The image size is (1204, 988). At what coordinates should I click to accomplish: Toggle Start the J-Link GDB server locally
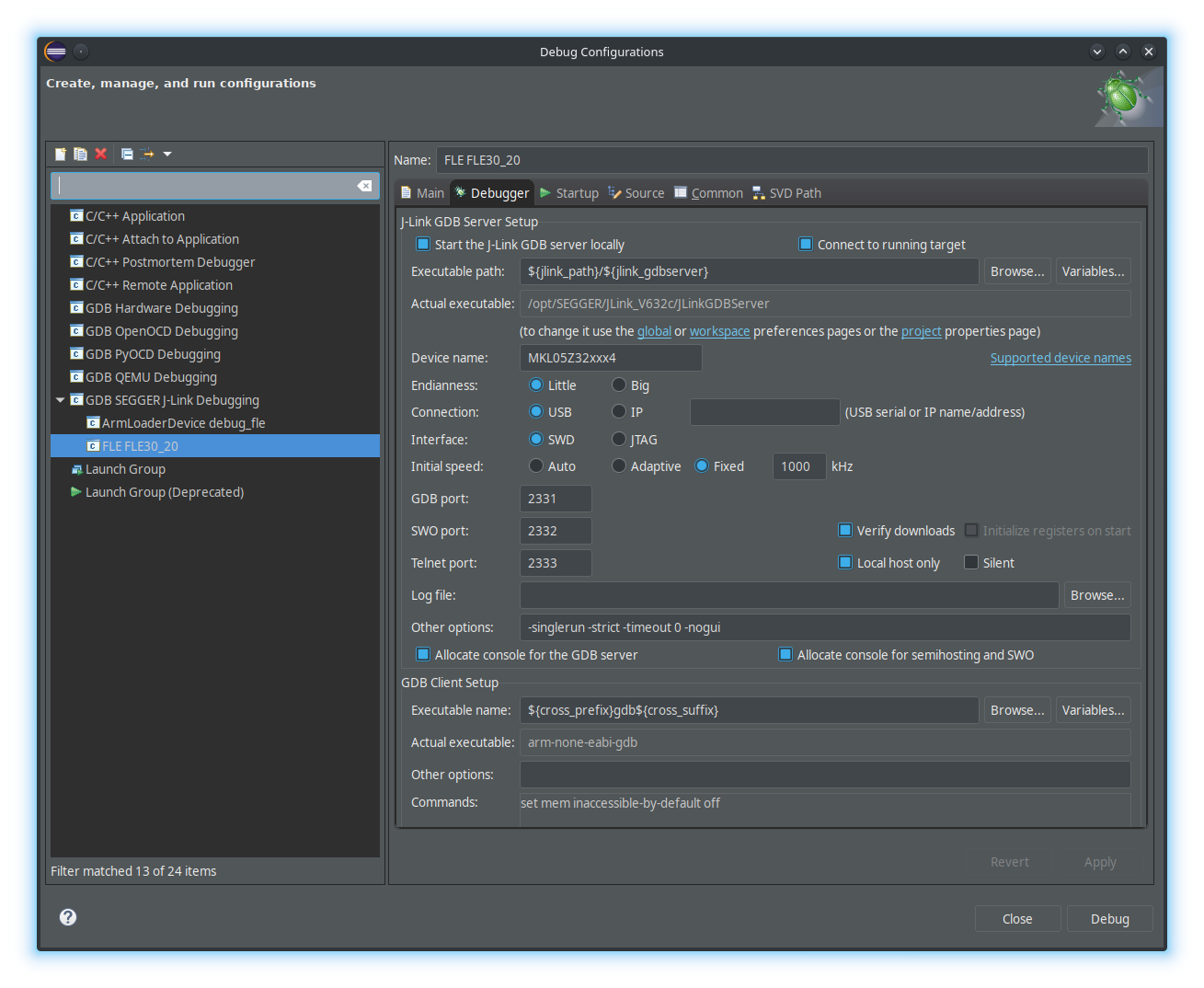coord(423,245)
